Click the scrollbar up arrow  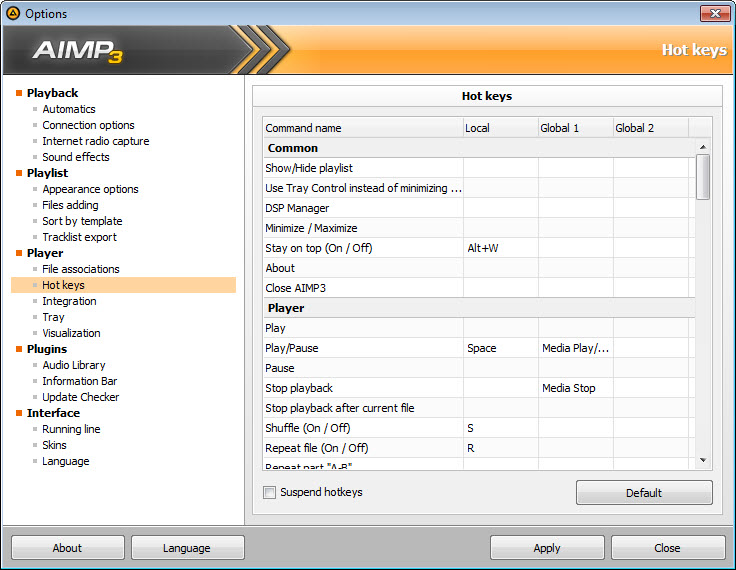pyautogui.click(x=703, y=147)
